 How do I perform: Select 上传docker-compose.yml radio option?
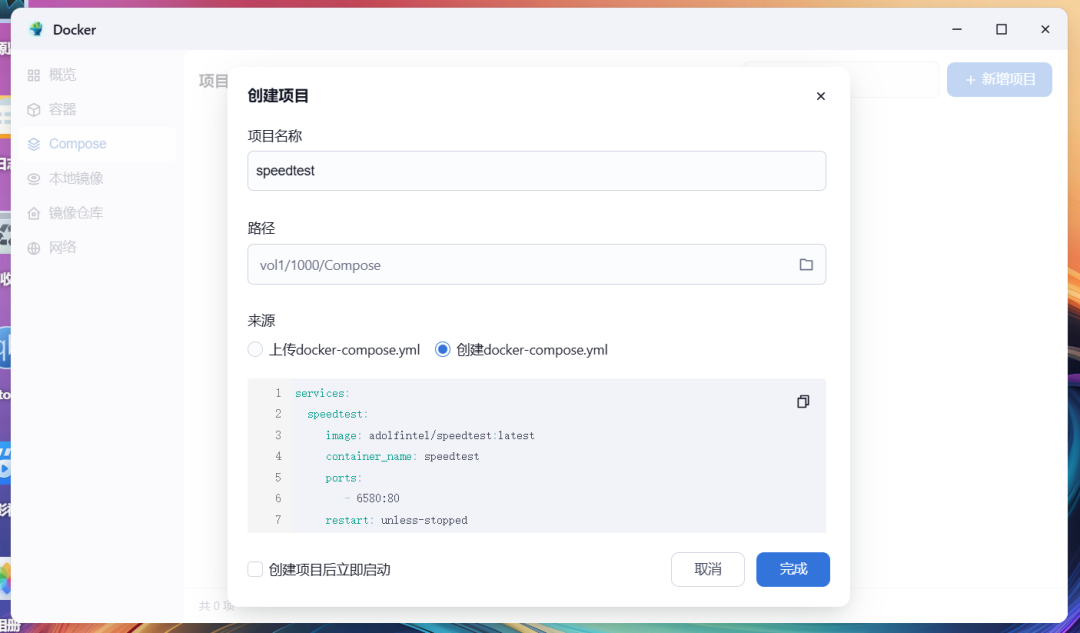click(x=255, y=349)
